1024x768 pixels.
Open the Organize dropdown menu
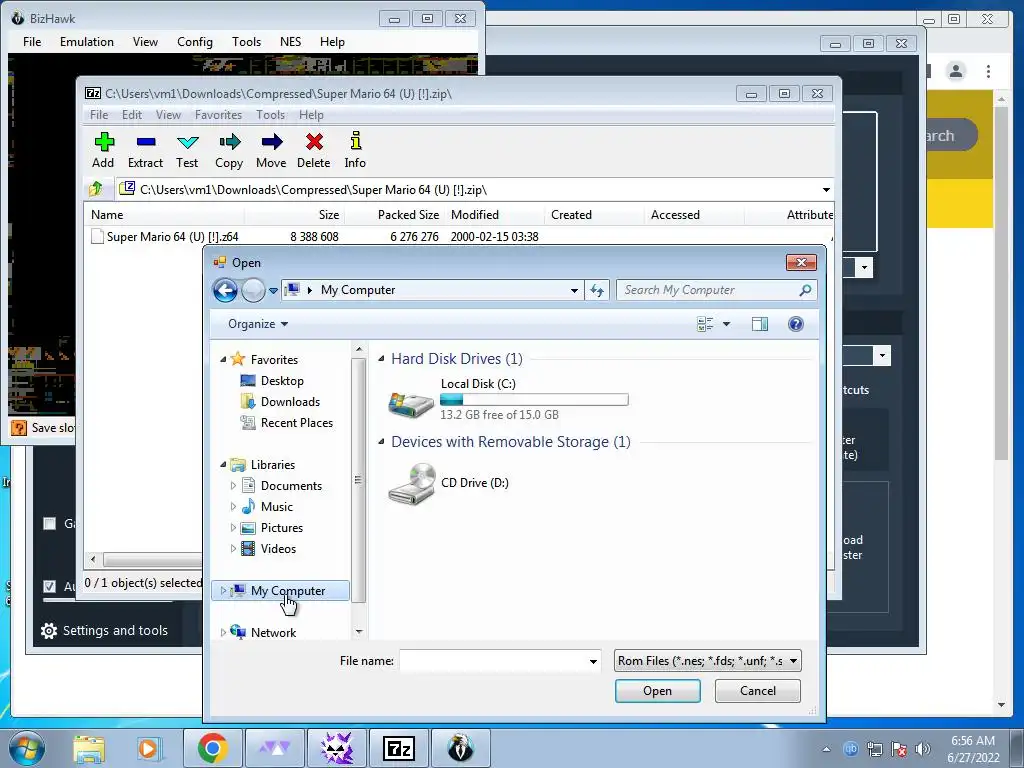click(x=258, y=324)
